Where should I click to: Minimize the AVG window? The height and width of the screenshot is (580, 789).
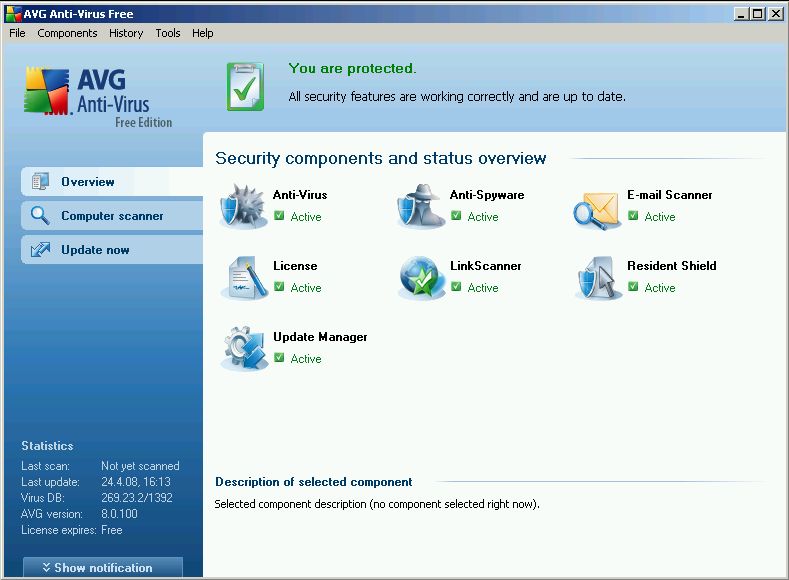click(741, 14)
